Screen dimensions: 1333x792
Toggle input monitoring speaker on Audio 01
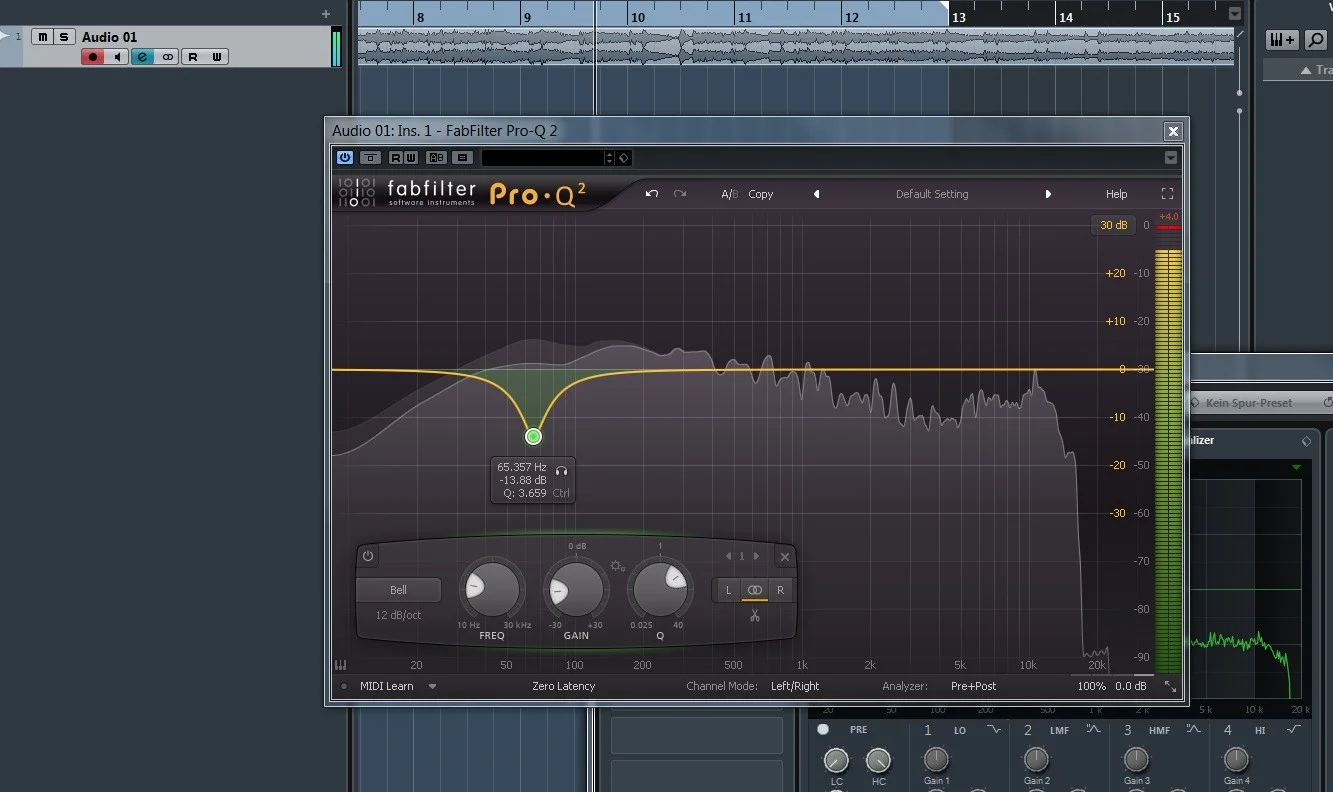[x=118, y=57]
